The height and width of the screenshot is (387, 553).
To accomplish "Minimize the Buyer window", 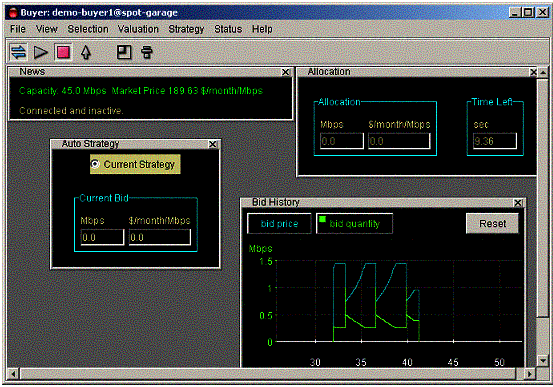I will [x=515, y=13].
